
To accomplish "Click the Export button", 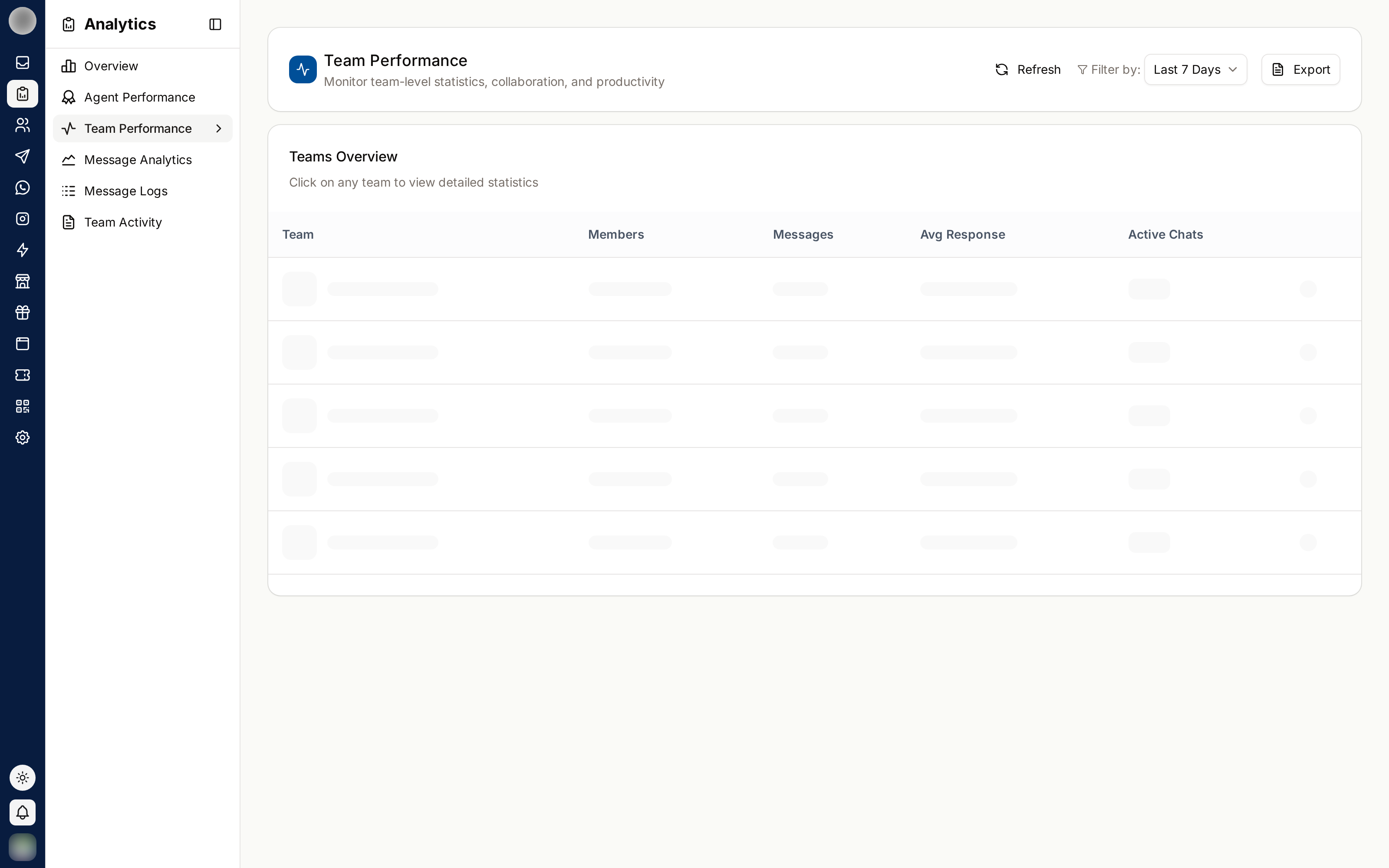I will 1300,69.
